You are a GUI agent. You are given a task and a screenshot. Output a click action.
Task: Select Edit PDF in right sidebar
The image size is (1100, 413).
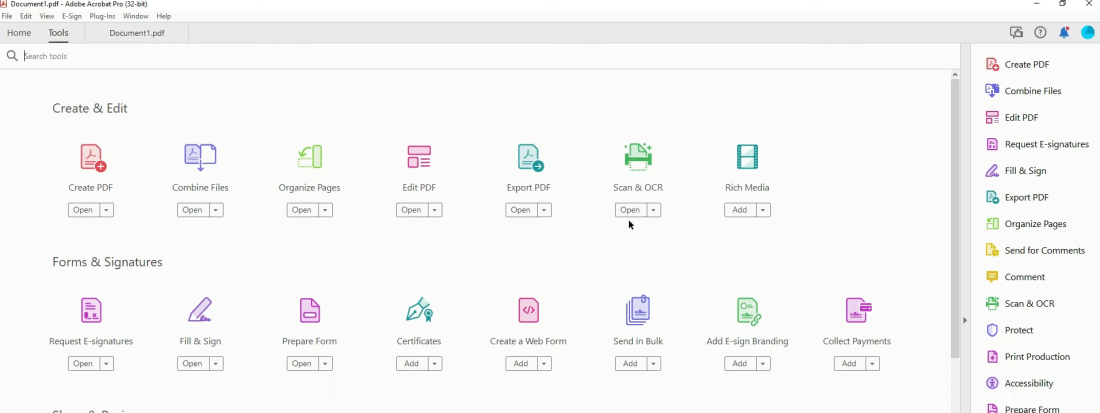pos(1012,118)
